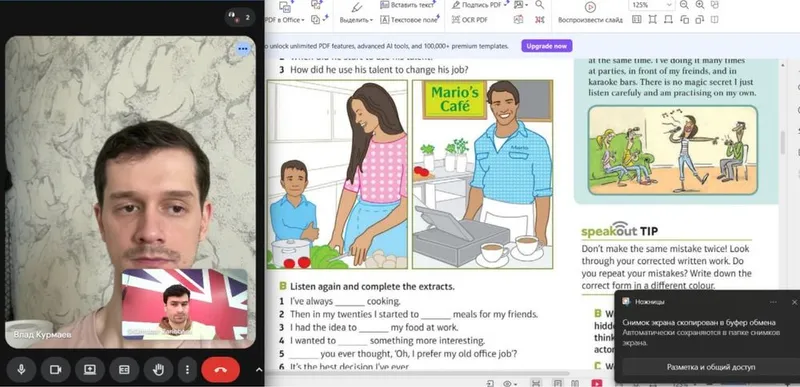The height and width of the screenshot is (387, 800).
Task: Hang up with the red end-call button
Action: click(x=220, y=370)
